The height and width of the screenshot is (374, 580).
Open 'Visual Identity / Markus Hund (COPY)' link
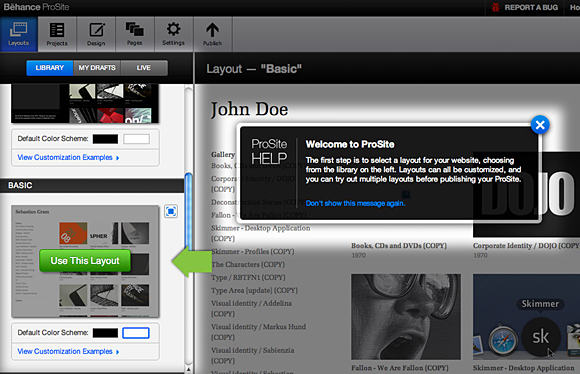258,332
